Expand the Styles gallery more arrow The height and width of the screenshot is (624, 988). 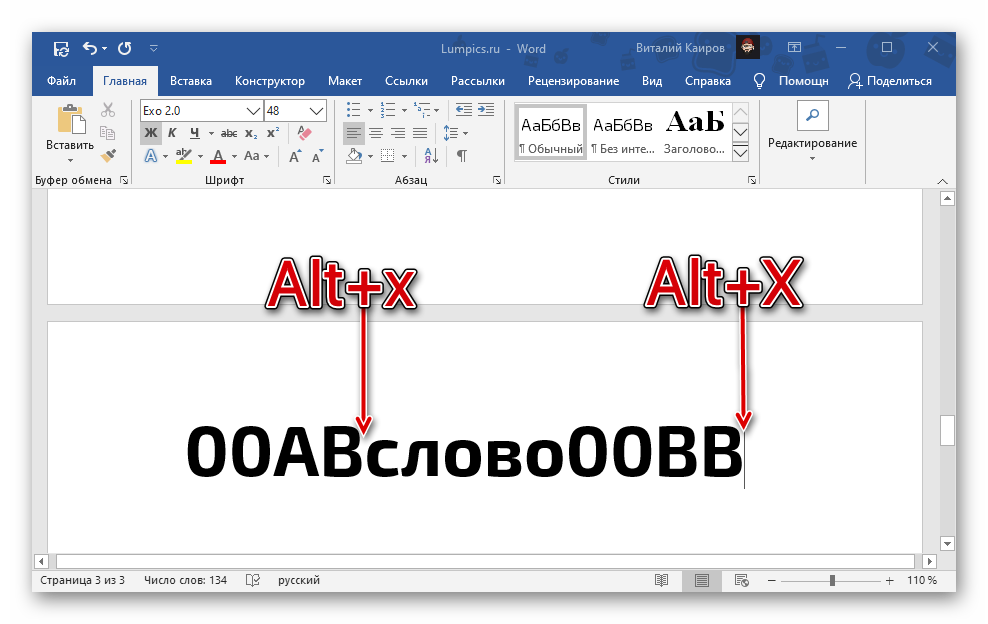(x=741, y=153)
